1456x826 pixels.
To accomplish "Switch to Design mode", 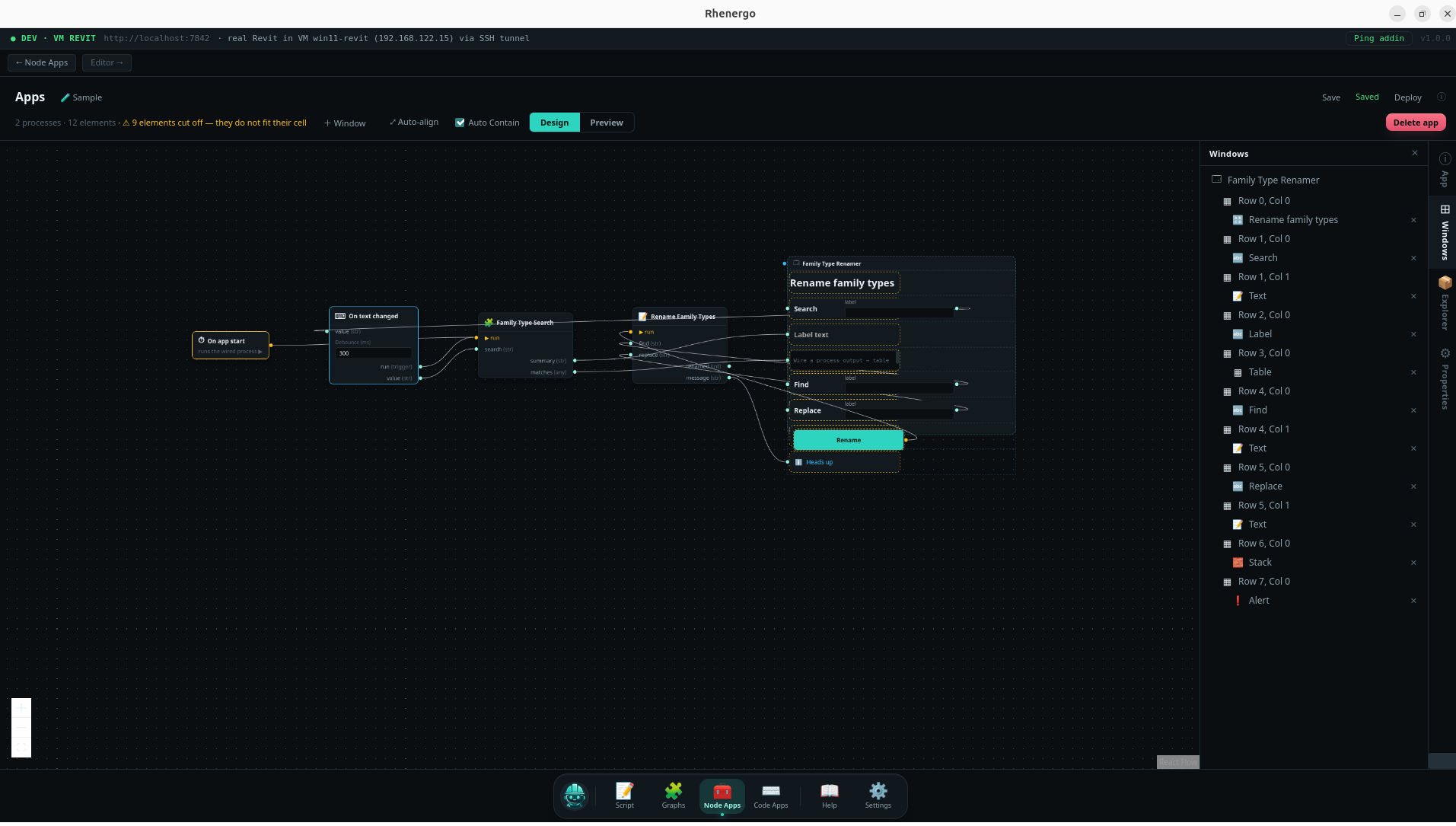I will click(x=554, y=123).
